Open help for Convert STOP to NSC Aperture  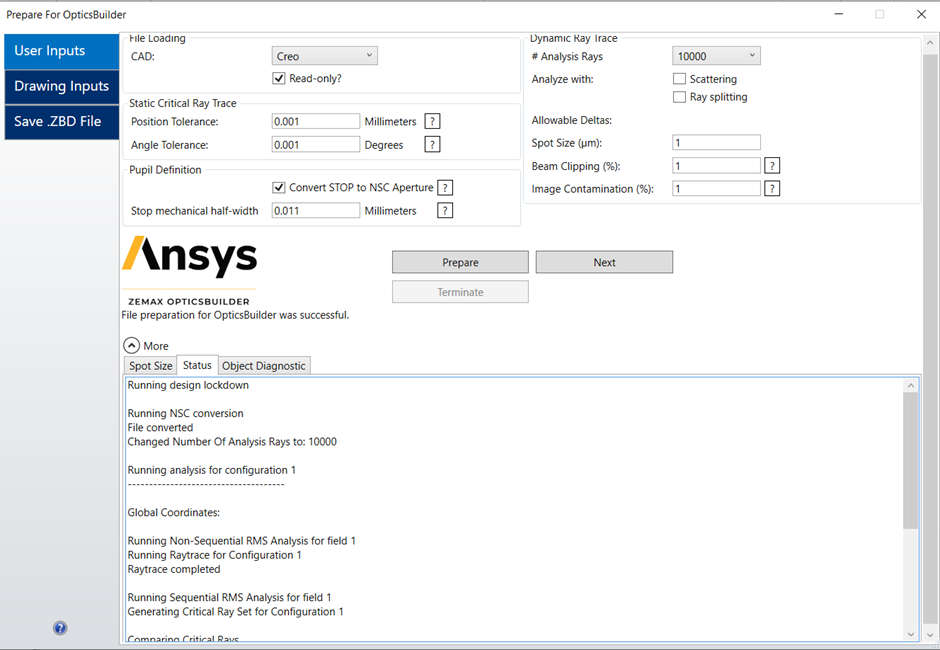[x=445, y=187]
